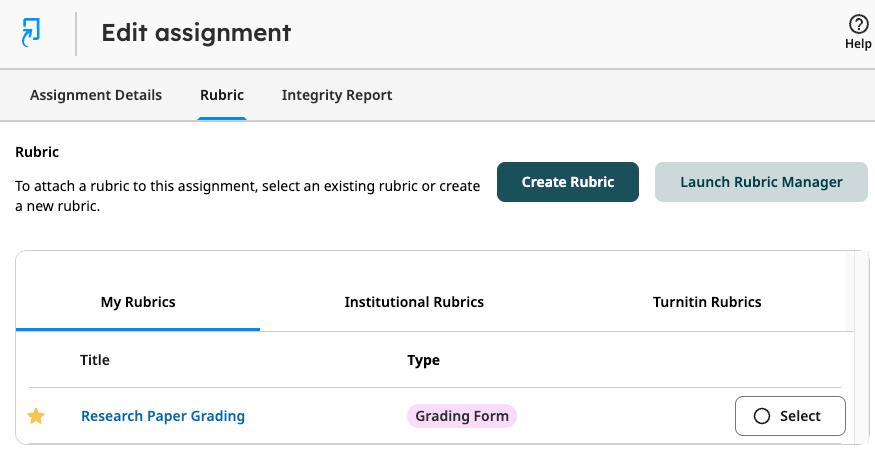Show the My Rubrics list tab
The width and height of the screenshot is (875, 449).
(138, 302)
